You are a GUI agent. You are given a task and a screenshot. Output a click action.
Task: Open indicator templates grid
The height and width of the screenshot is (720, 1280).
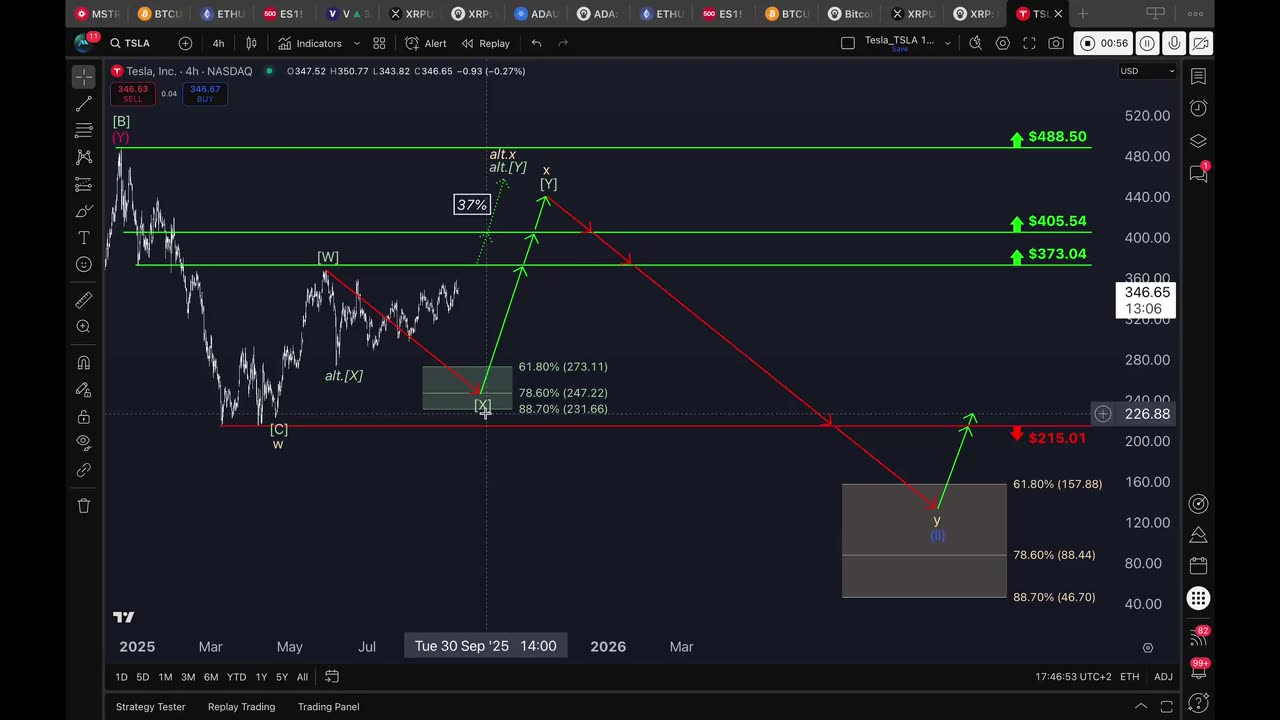[379, 43]
